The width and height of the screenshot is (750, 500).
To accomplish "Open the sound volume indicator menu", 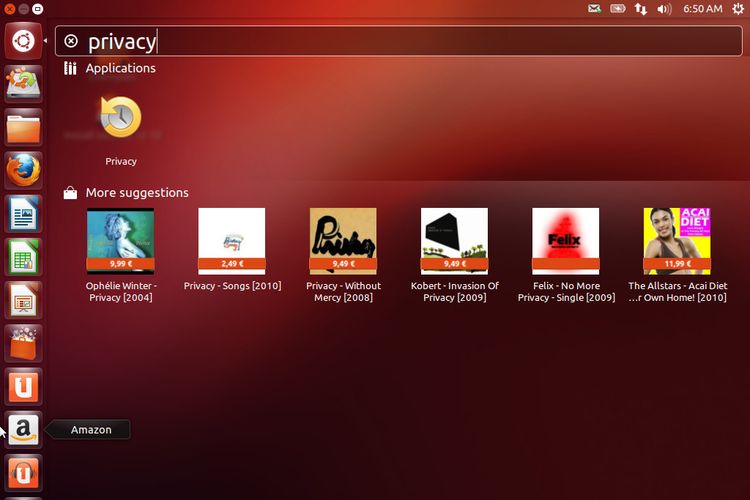I will click(665, 9).
